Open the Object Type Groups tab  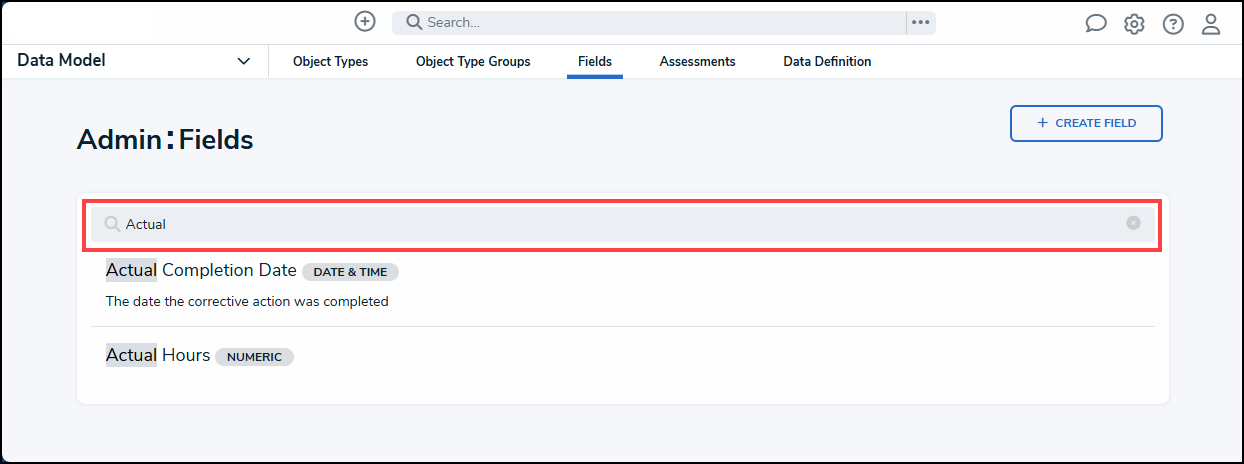coord(473,61)
